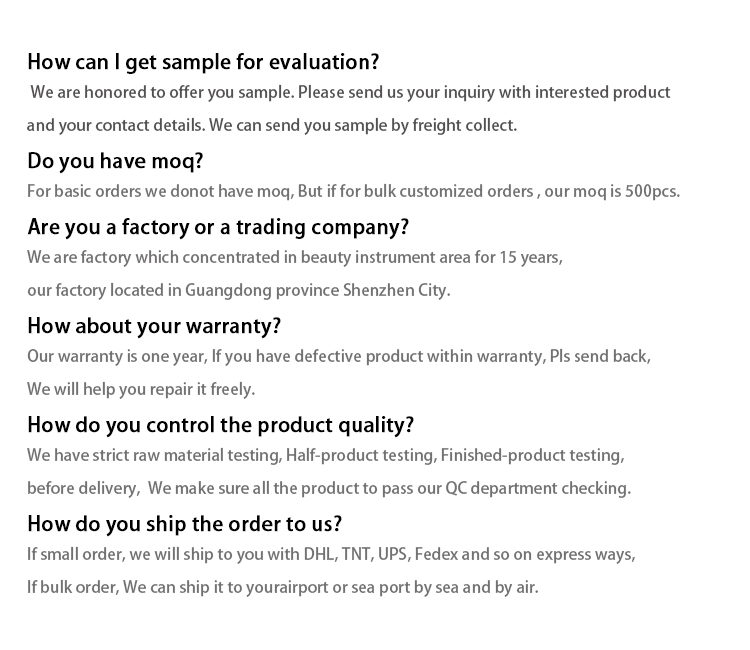The image size is (750, 650).
Task: Click the 'If bulk order' sea port shipping line
Action: [282, 588]
